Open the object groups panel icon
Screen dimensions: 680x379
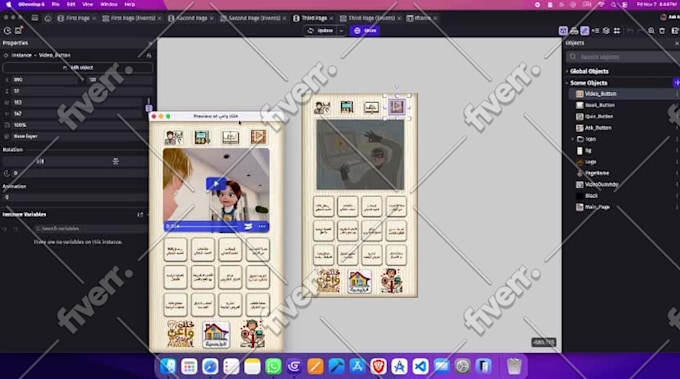tap(574, 31)
